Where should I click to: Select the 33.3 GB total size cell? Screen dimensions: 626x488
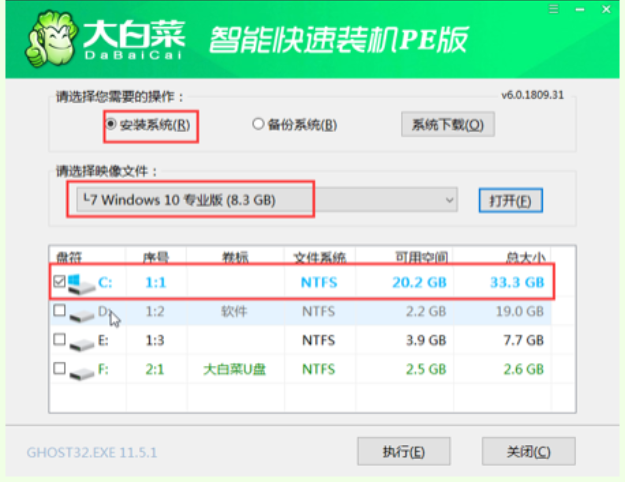tap(517, 282)
